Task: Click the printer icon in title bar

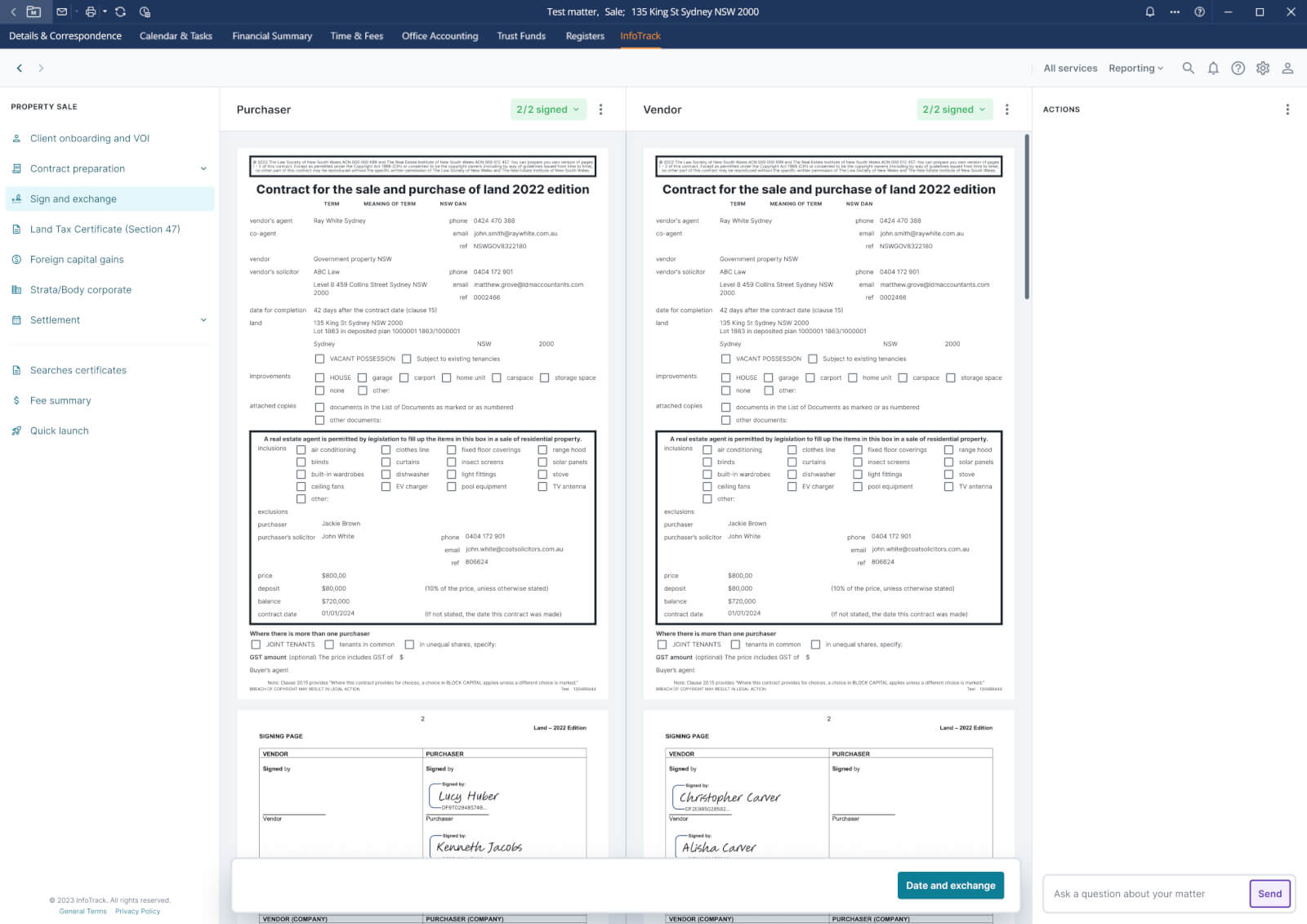Action: (91, 11)
